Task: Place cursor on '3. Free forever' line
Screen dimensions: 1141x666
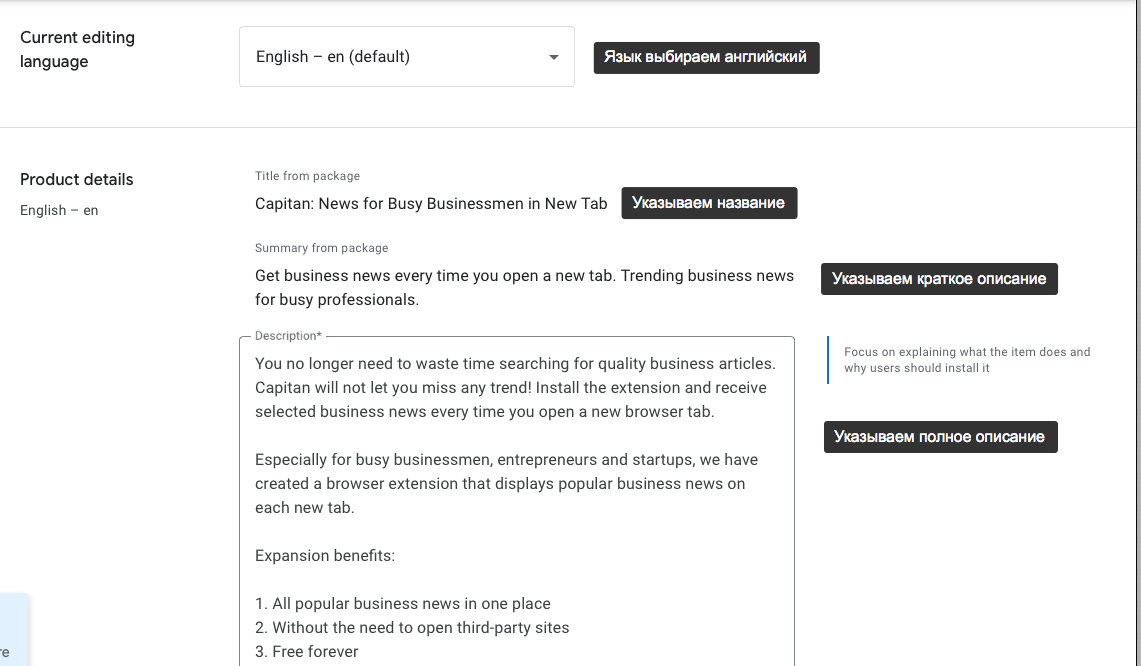Action: 306,652
